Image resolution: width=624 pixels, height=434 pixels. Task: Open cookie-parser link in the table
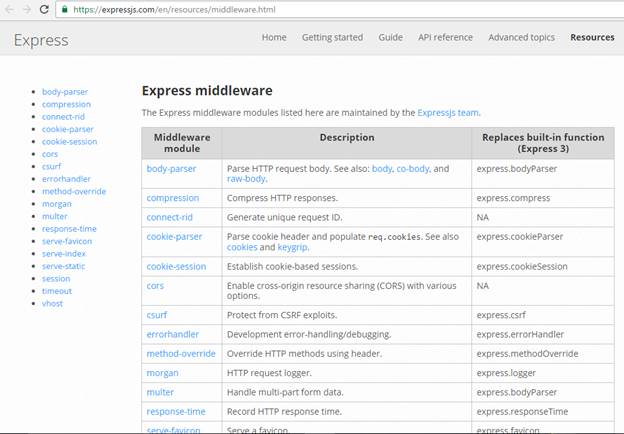pos(174,237)
